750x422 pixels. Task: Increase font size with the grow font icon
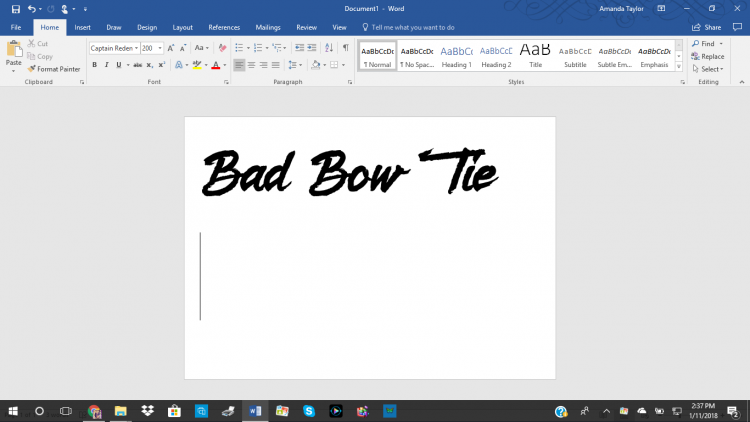(171, 48)
